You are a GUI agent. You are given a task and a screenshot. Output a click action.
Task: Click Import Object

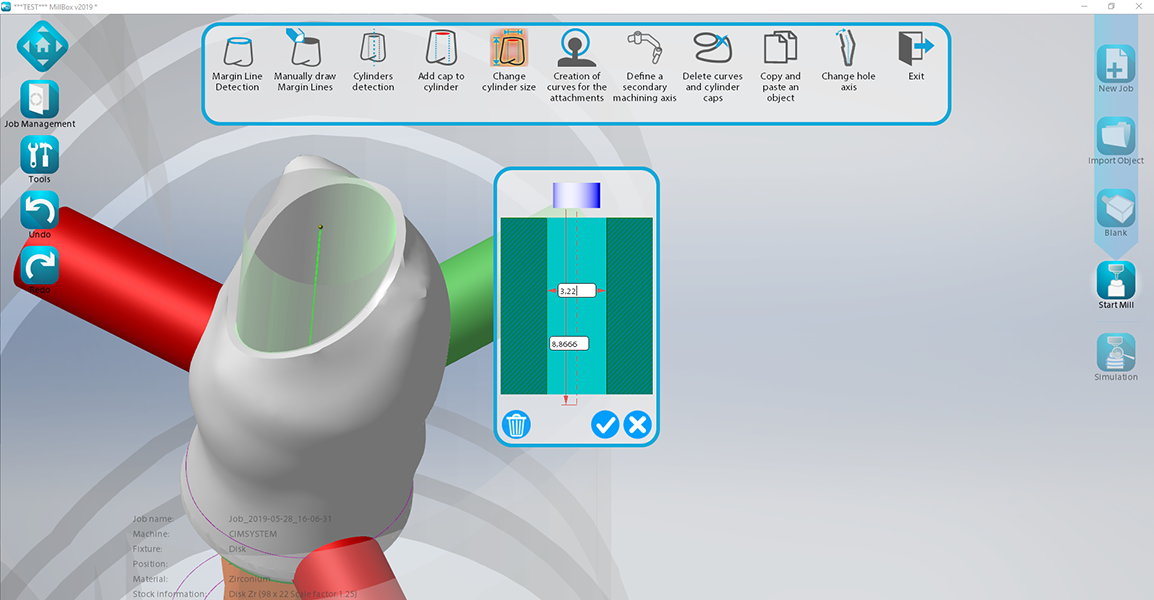(1116, 141)
